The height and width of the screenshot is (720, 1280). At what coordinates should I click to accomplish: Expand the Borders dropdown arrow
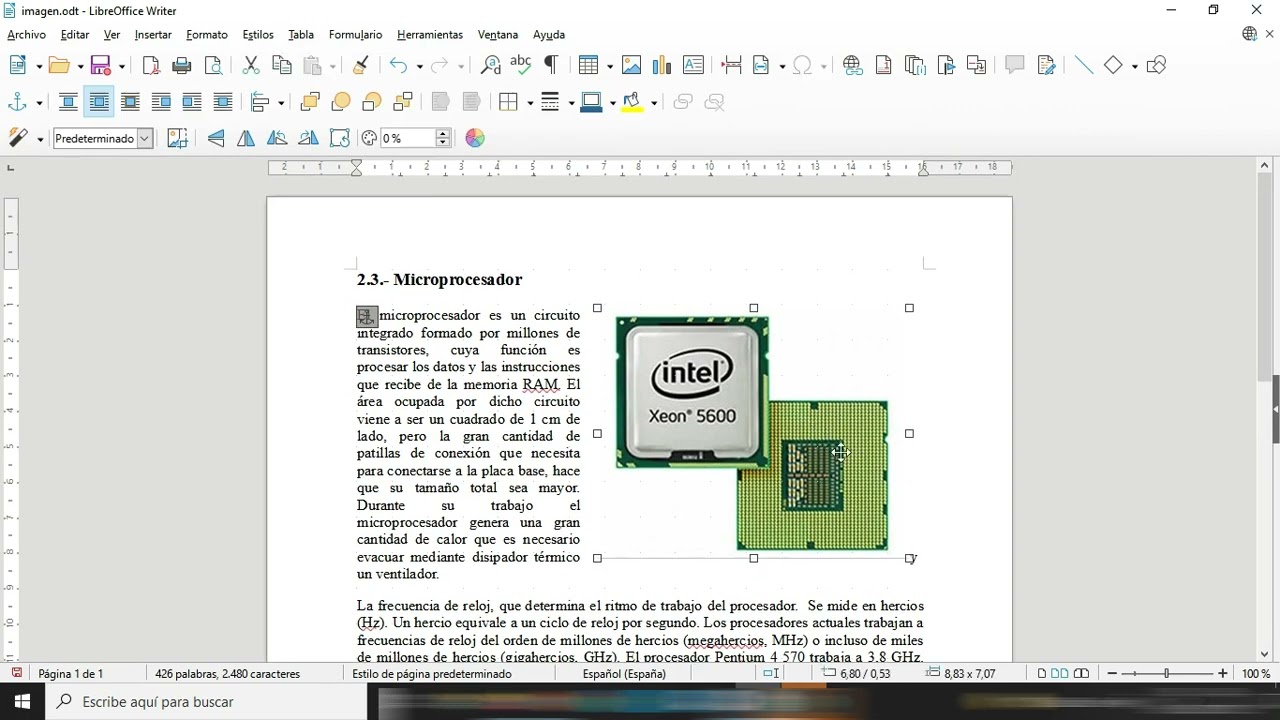point(529,103)
